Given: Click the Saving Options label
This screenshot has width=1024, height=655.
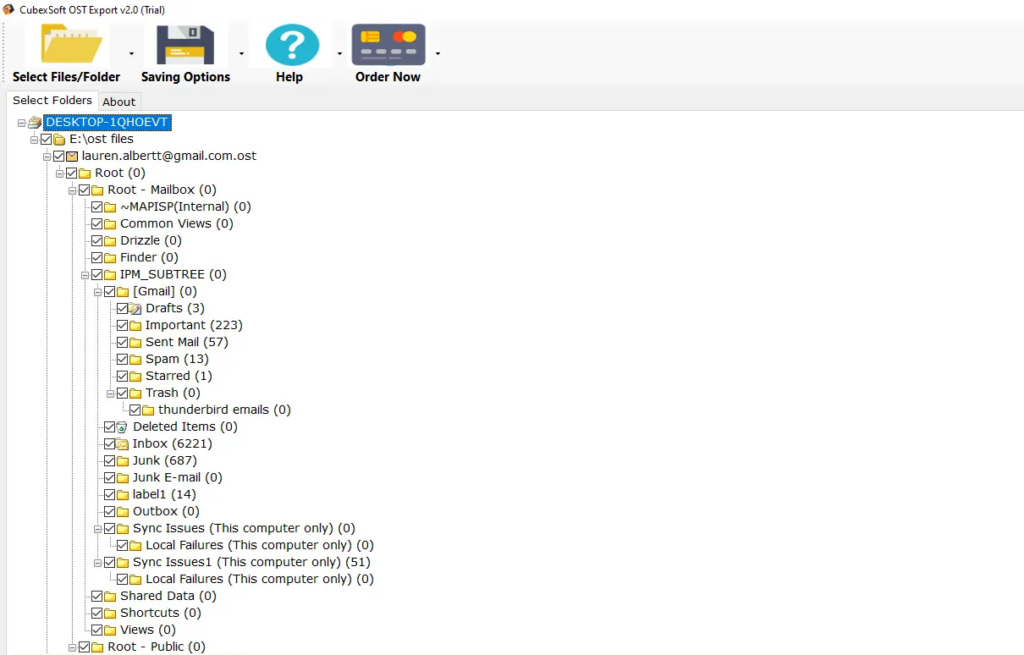Looking at the screenshot, I should coord(185,77).
